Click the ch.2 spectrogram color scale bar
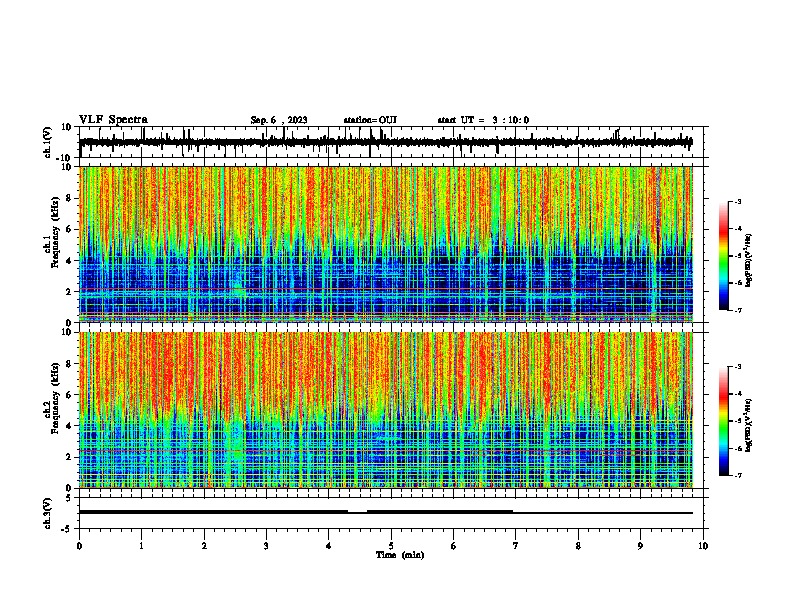 pos(724,421)
